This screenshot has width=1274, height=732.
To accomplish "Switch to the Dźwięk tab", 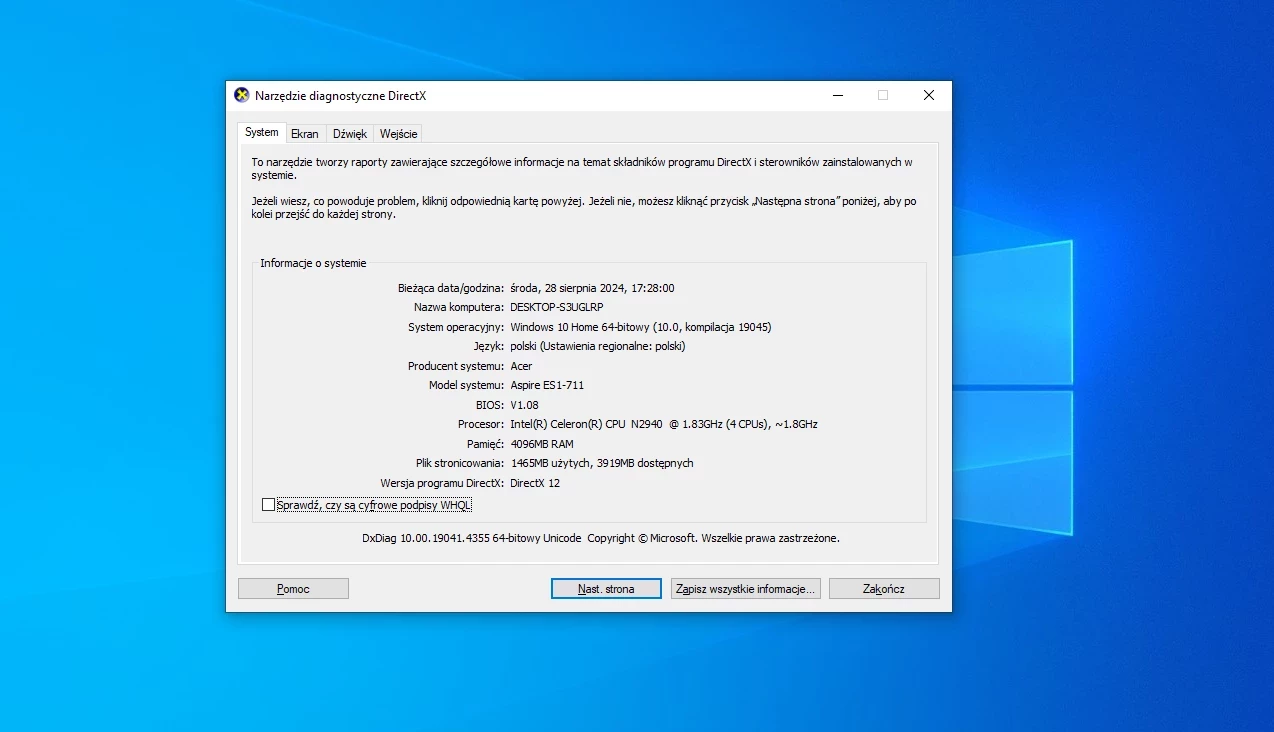I will point(350,134).
